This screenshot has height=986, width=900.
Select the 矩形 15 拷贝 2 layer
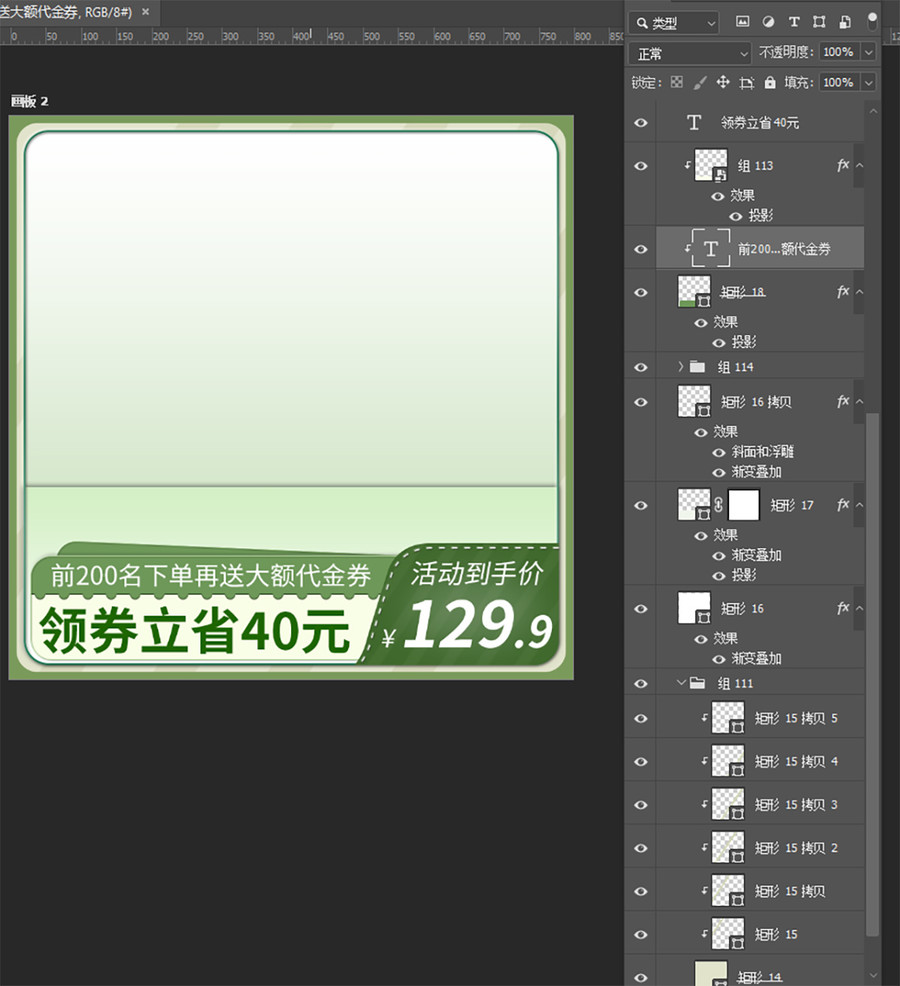pos(759,848)
